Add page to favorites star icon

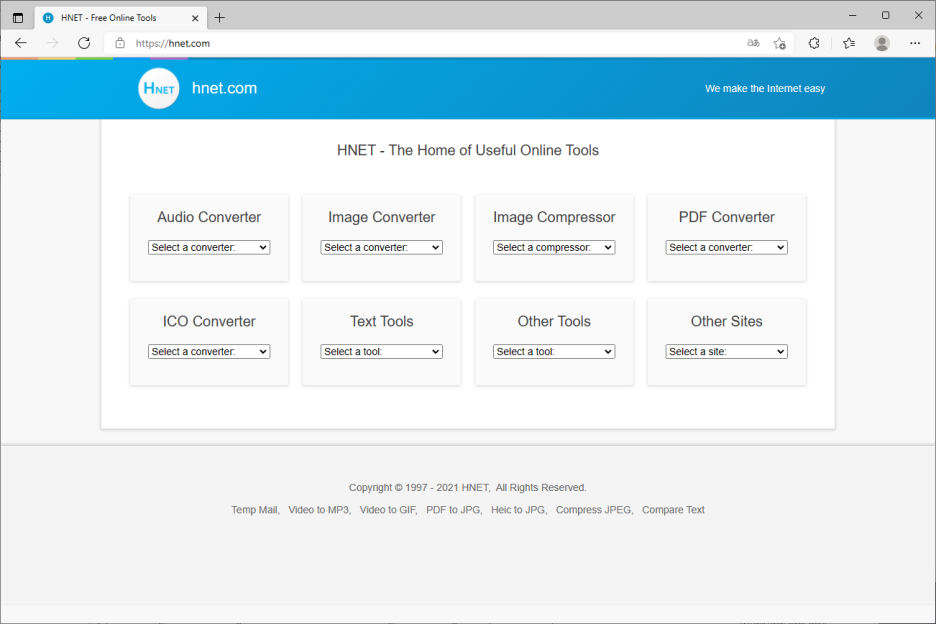[780, 43]
